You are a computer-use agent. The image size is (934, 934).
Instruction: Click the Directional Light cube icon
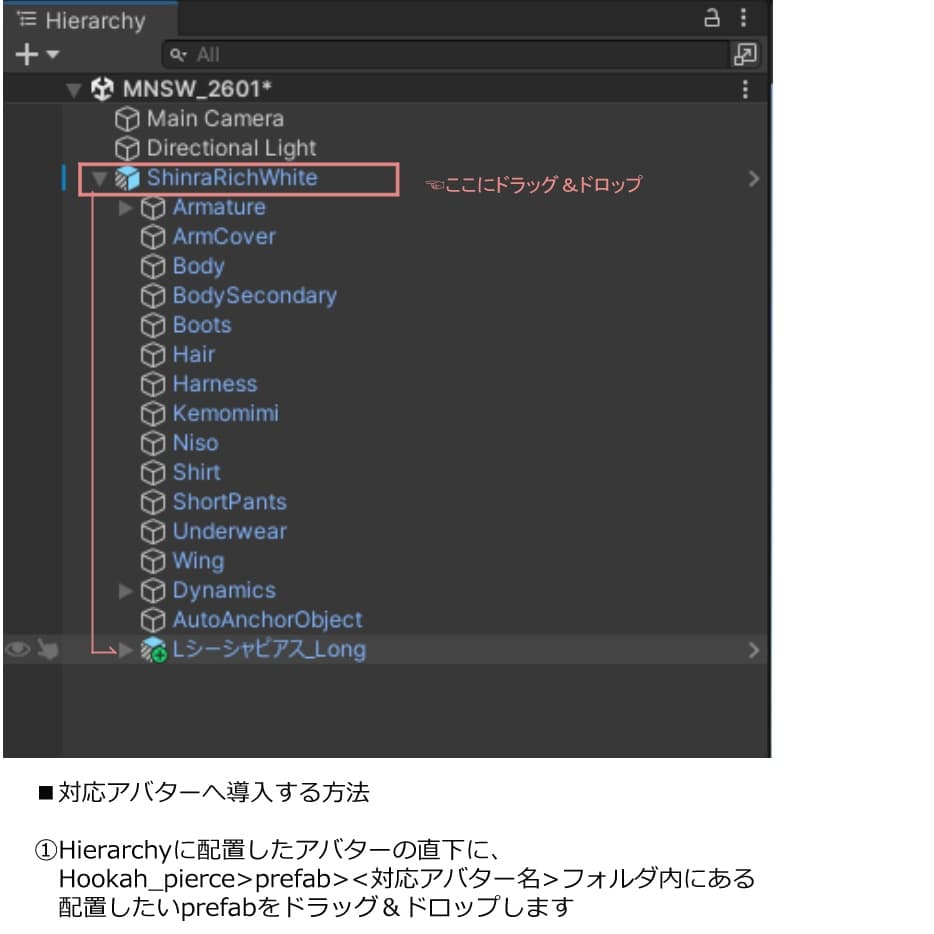[128, 148]
